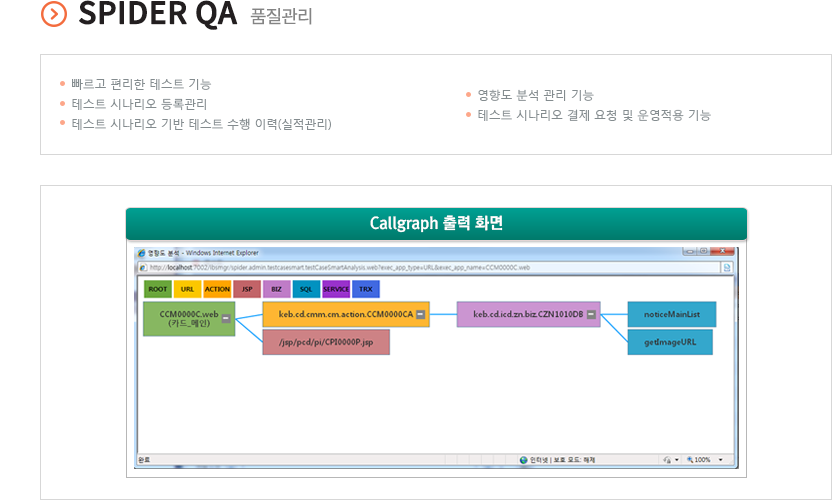Viewport: 832px width, 500px height.
Task: Select the TRX legend box
Action: click(366, 289)
